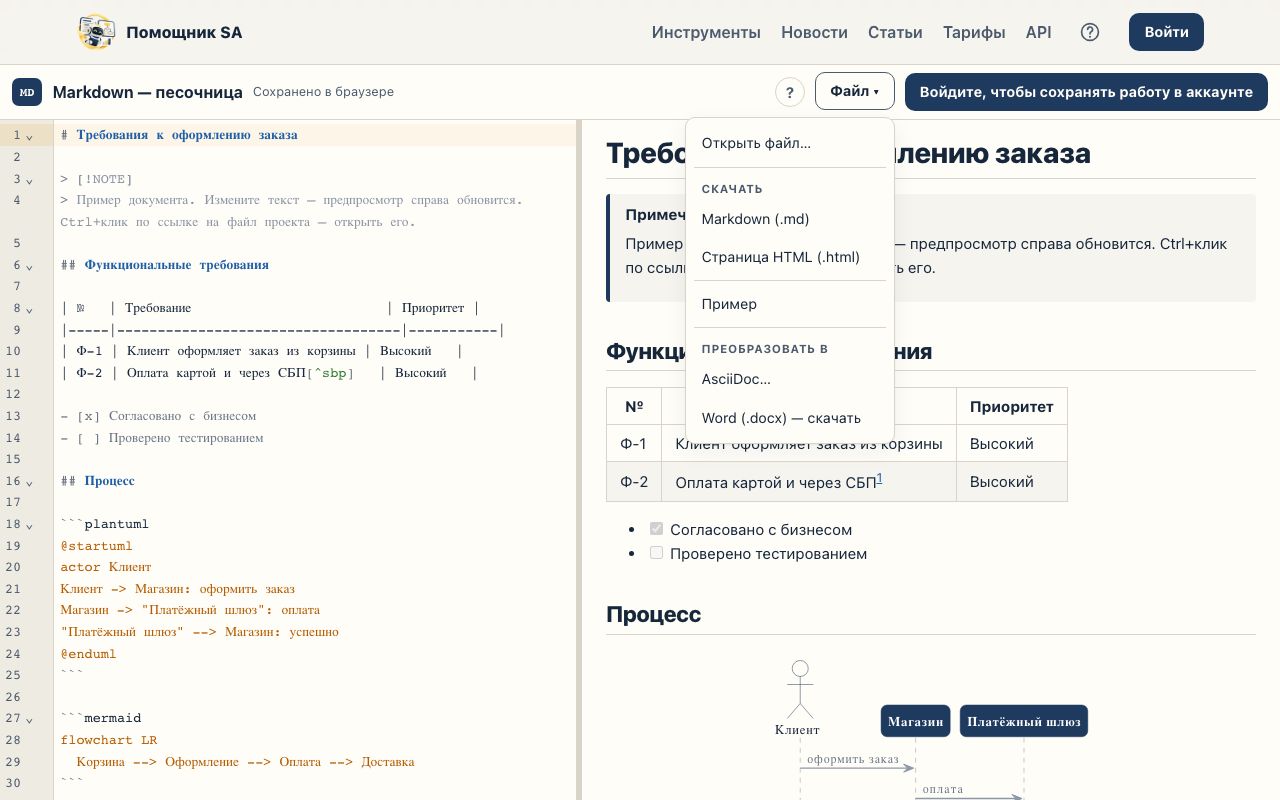Click the Войти login button

coord(1166,32)
